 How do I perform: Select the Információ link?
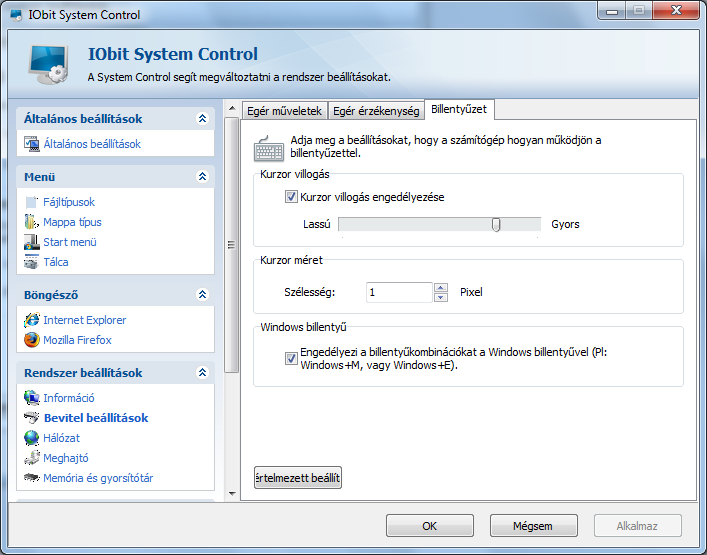point(69,398)
